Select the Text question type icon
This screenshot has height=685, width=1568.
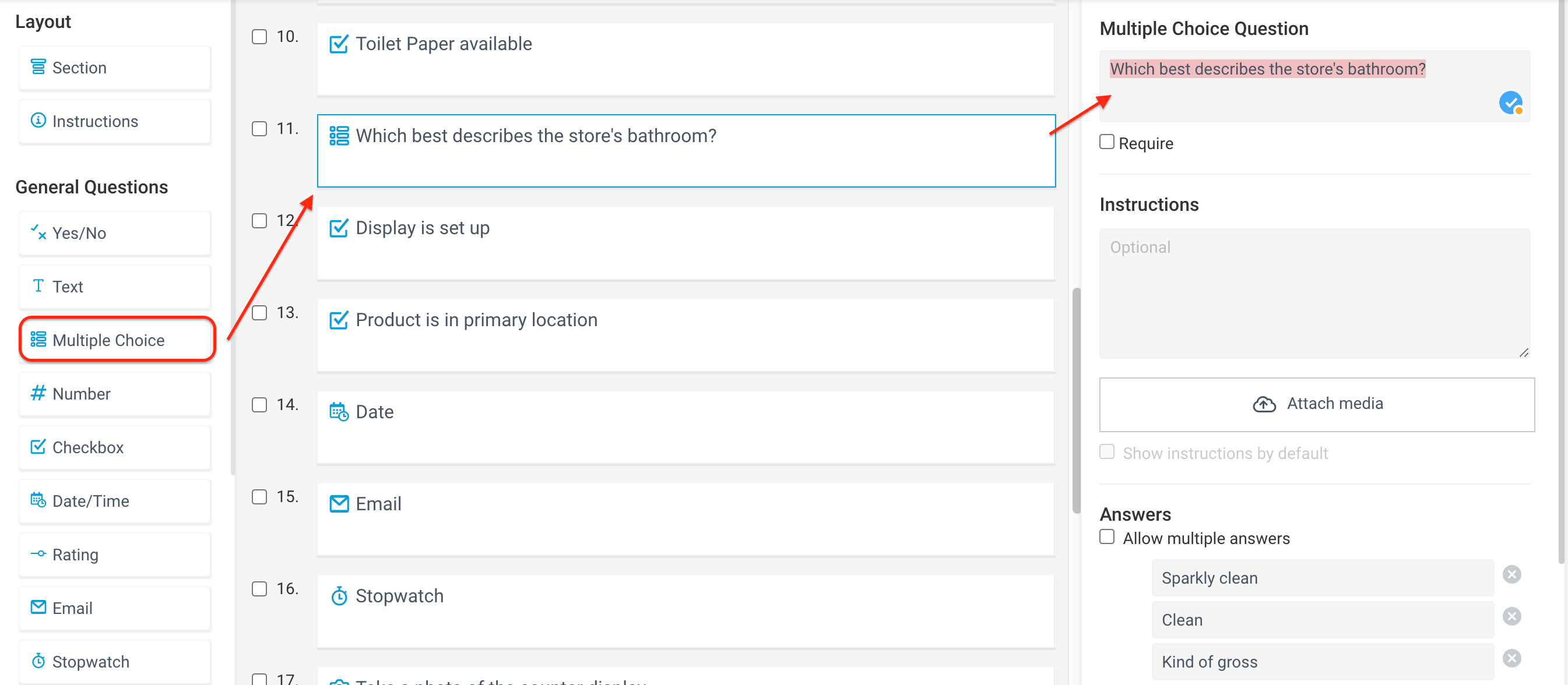38,286
